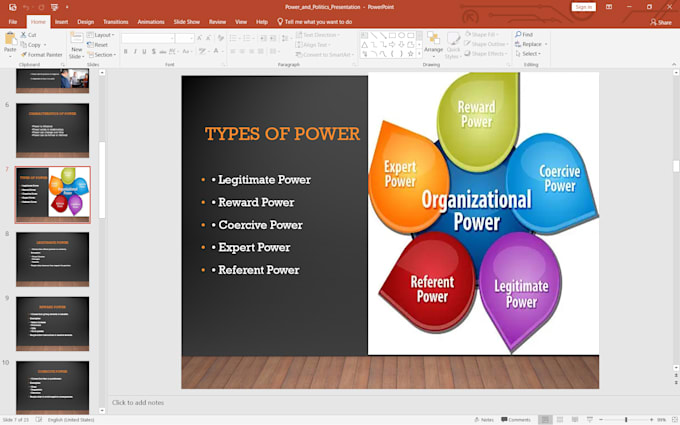This screenshot has height=425, width=680.
Task: Click the zoom slider handle
Action: click(x=626, y=420)
